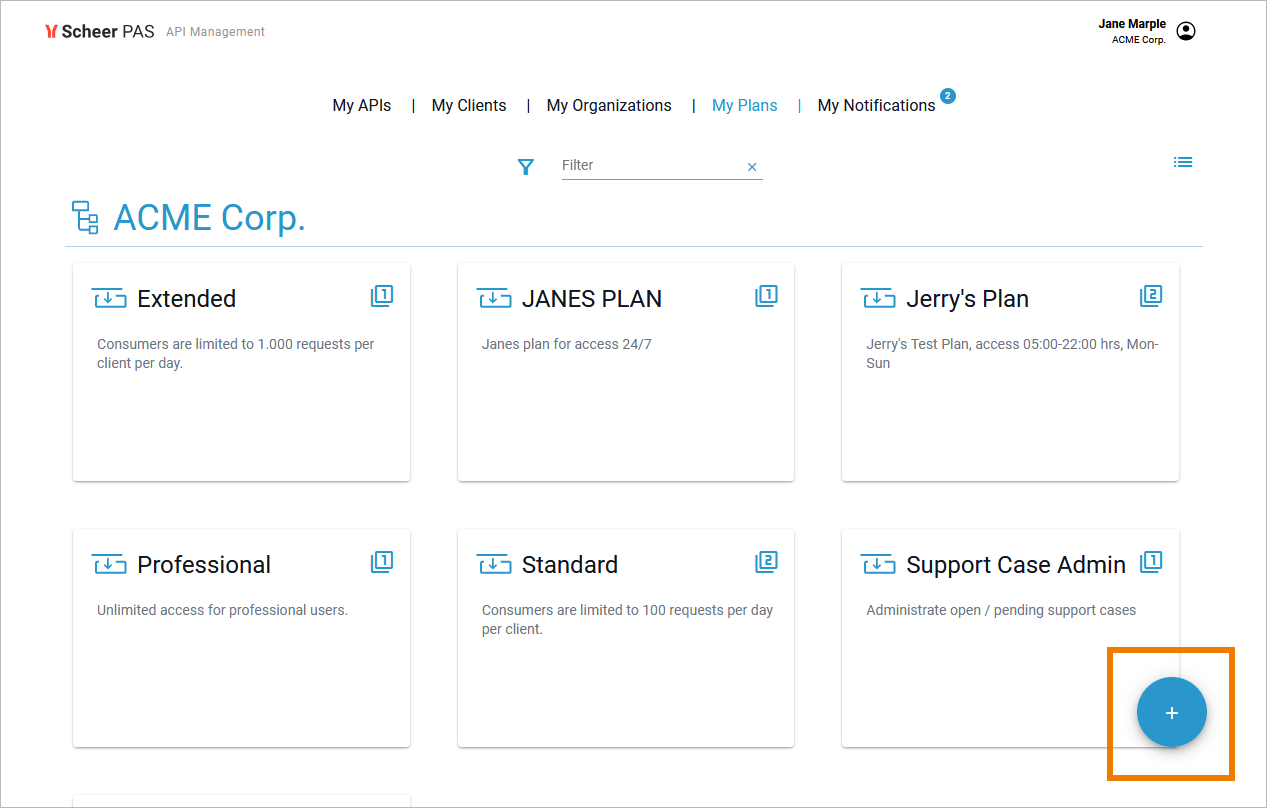Click the ACME Corp. organization heading
Viewport: 1267px width, 808px height.
(209, 217)
